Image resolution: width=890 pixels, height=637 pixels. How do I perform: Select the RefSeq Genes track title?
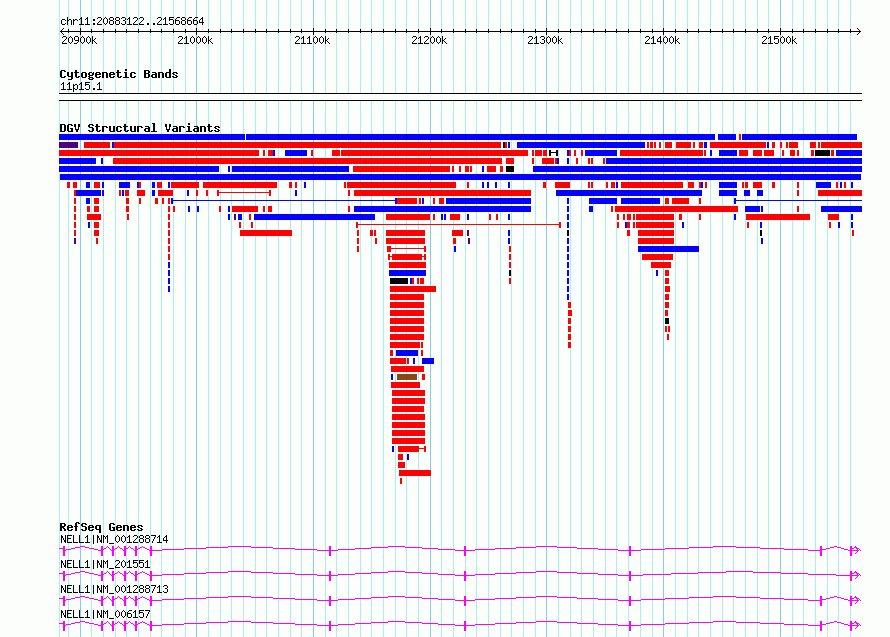click(101, 527)
